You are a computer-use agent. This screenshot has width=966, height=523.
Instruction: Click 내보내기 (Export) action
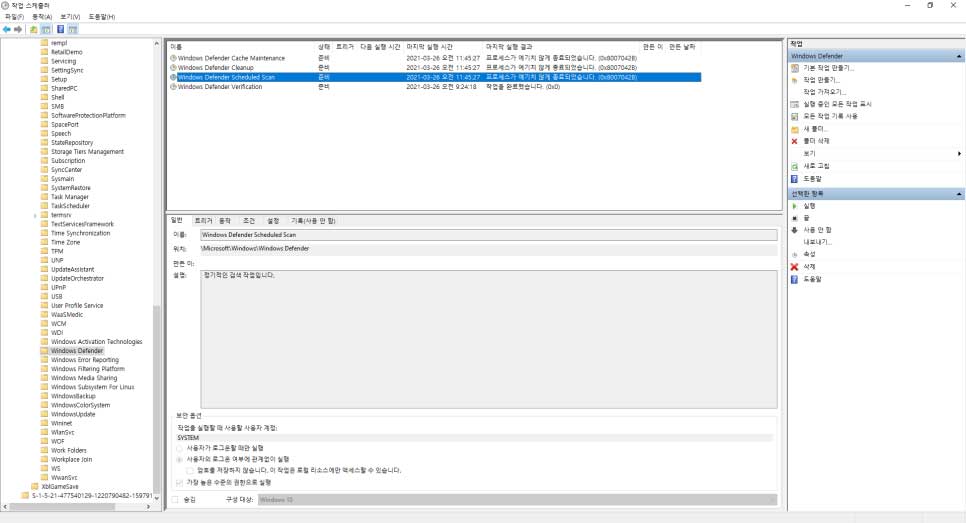tap(818, 242)
